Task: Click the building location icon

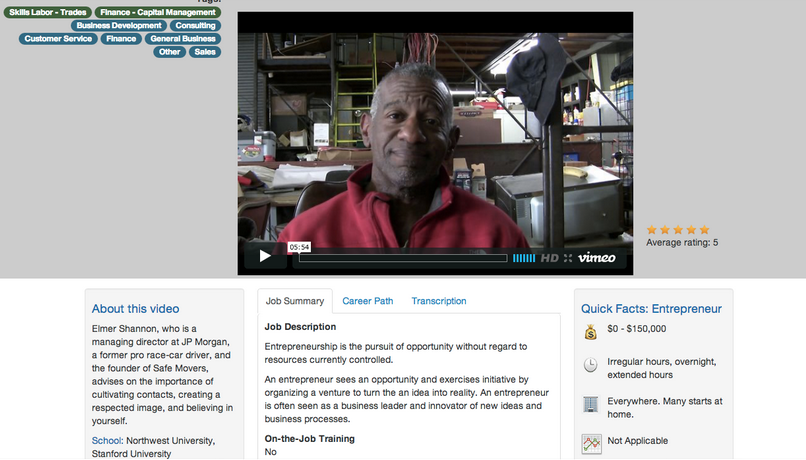Action: click(591, 404)
